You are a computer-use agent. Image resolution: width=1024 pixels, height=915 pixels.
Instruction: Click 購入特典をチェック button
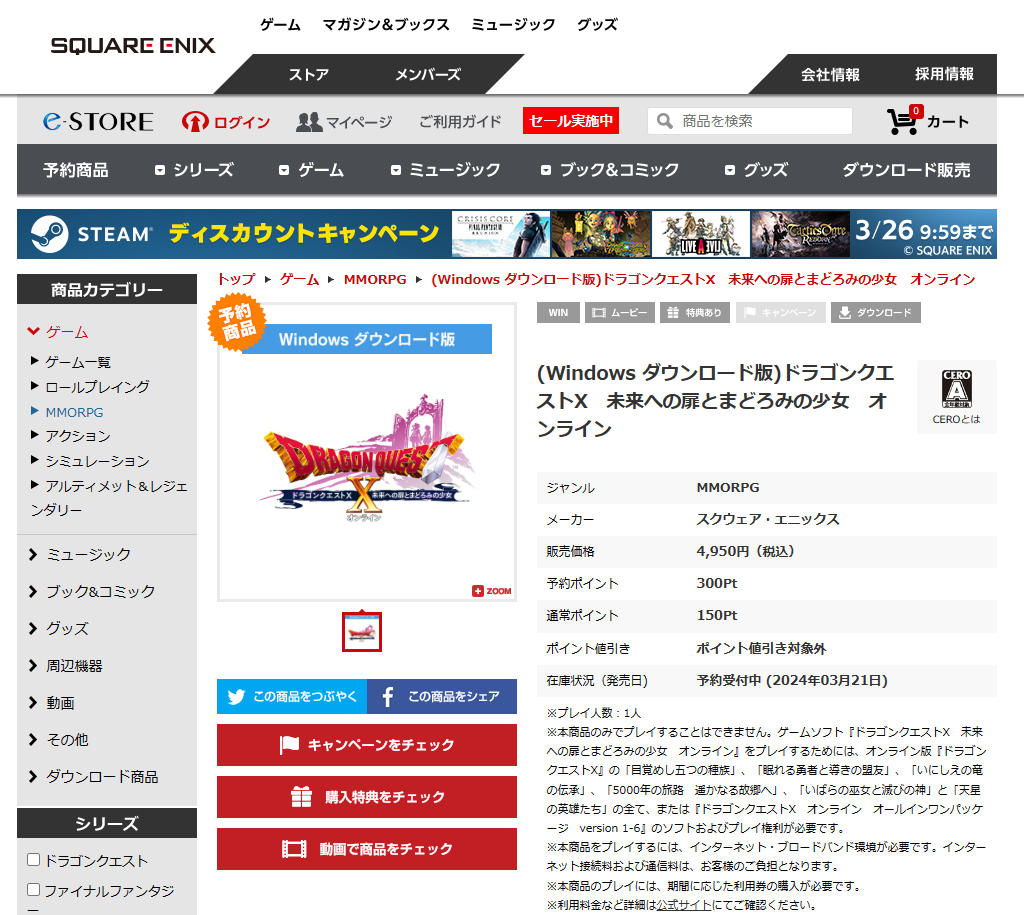367,797
